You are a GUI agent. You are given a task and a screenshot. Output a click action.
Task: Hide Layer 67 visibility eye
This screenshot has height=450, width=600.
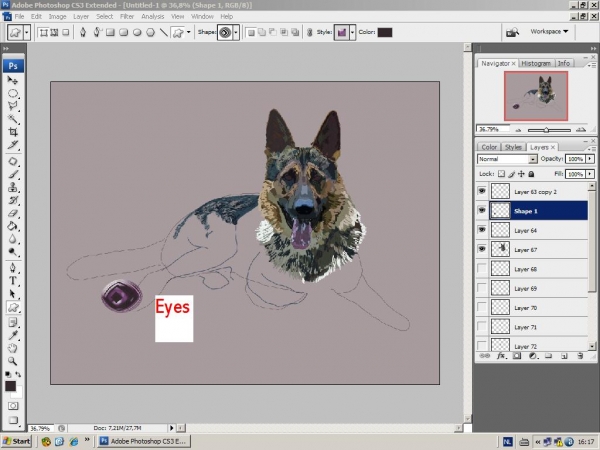click(x=482, y=249)
